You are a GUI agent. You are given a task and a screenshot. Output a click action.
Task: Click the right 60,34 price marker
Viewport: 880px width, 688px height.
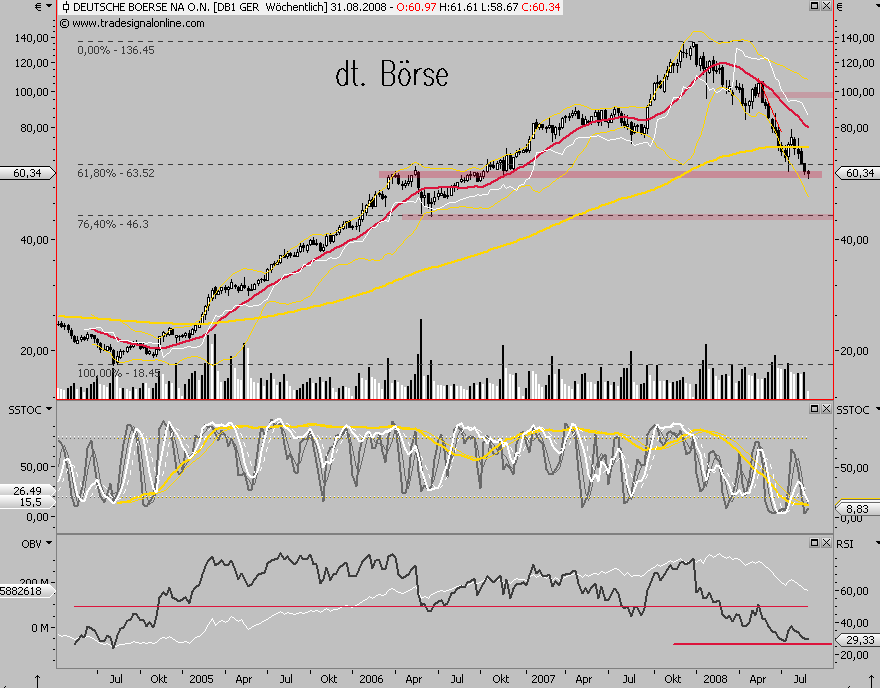pyautogui.click(x=859, y=173)
